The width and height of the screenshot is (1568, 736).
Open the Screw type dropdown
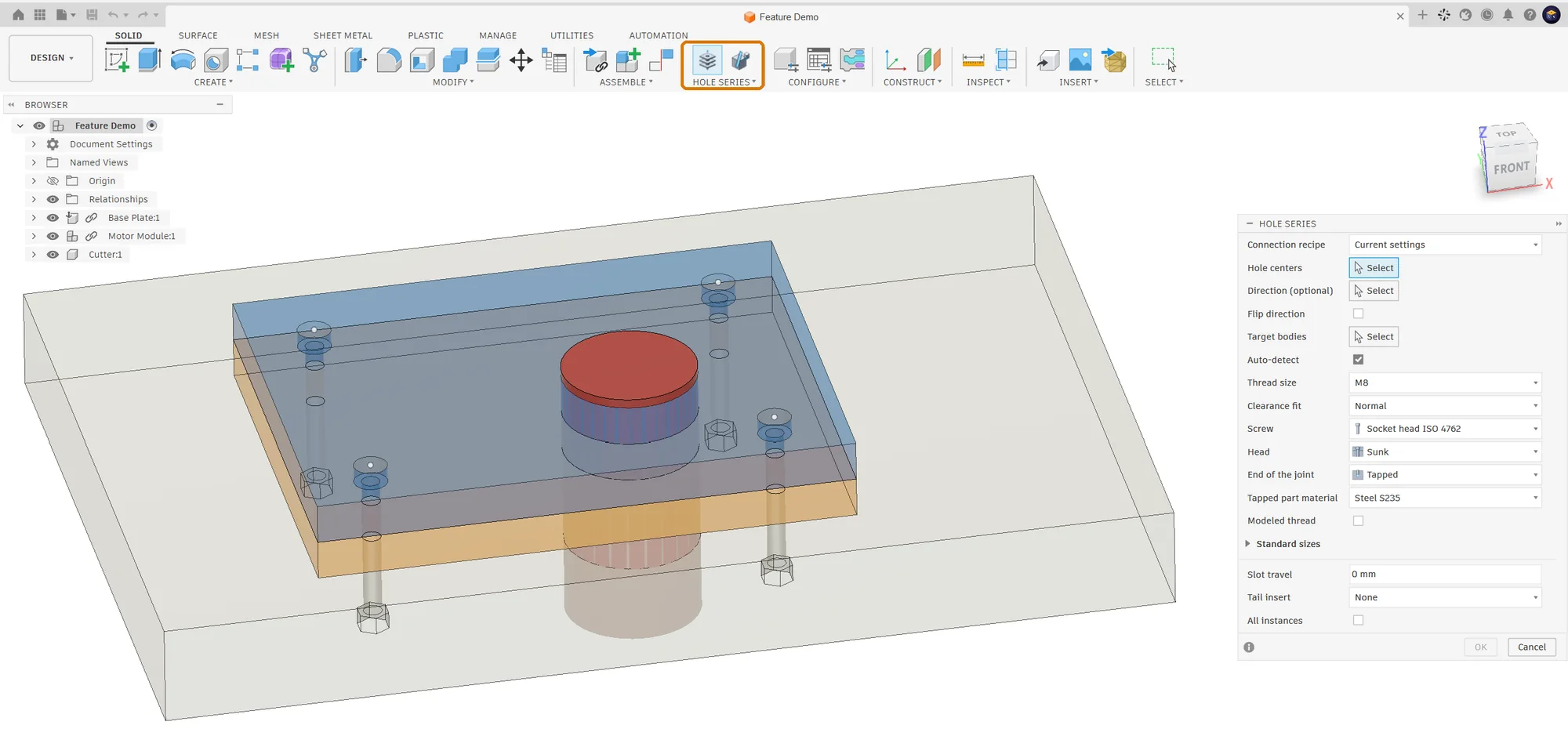click(1445, 429)
